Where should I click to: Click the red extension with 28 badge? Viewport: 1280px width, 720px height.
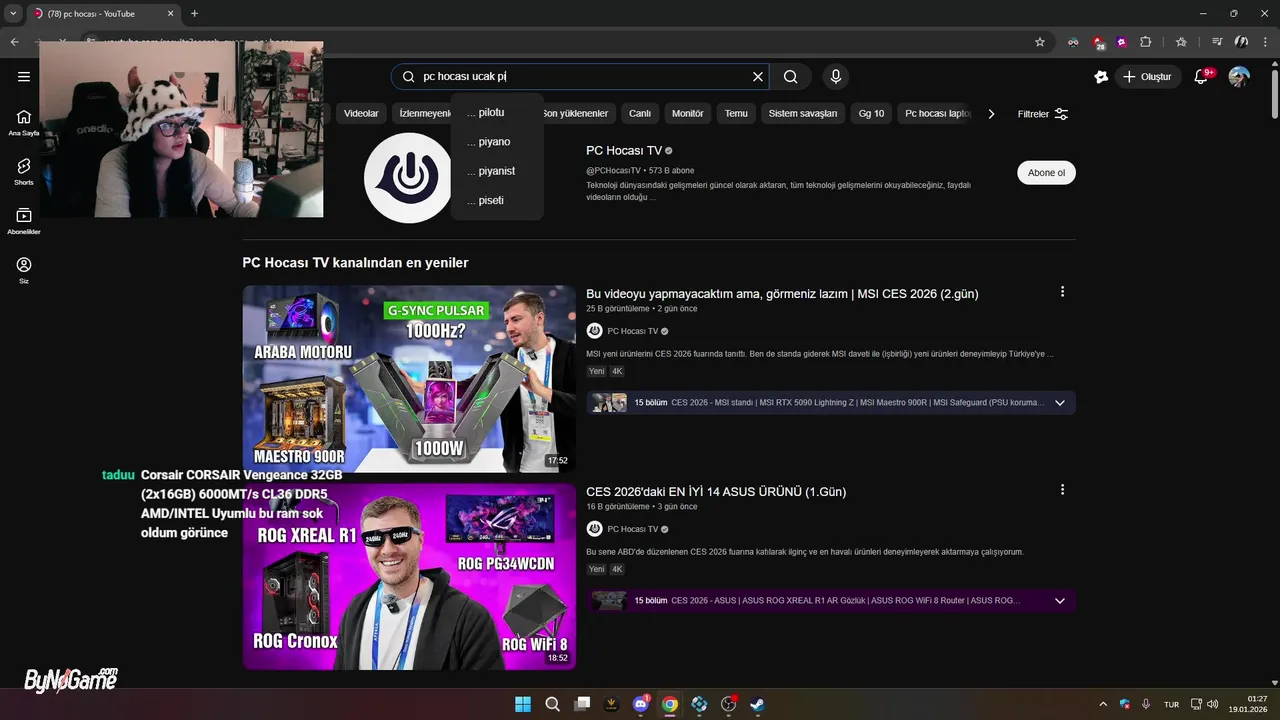point(1099,42)
